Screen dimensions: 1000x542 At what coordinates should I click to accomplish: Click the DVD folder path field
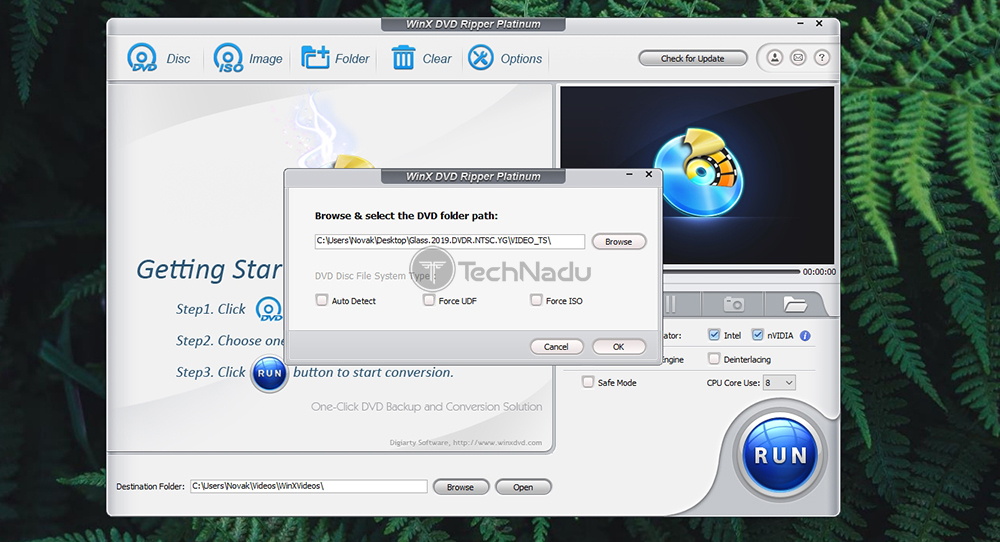(x=450, y=241)
